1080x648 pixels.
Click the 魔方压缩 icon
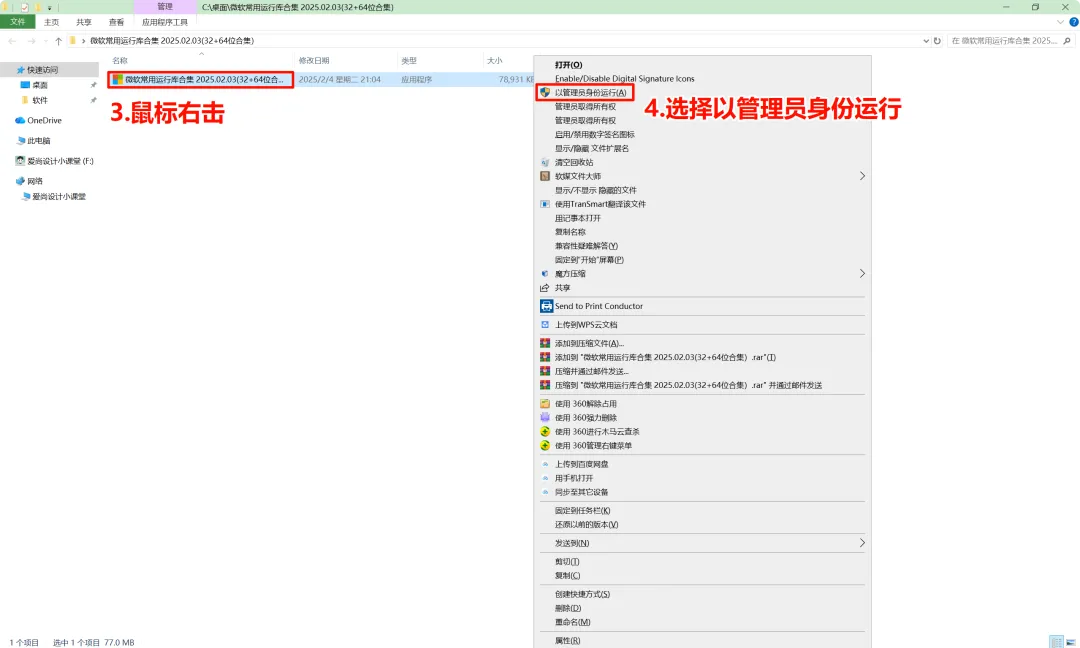click(x=545, y=274)
